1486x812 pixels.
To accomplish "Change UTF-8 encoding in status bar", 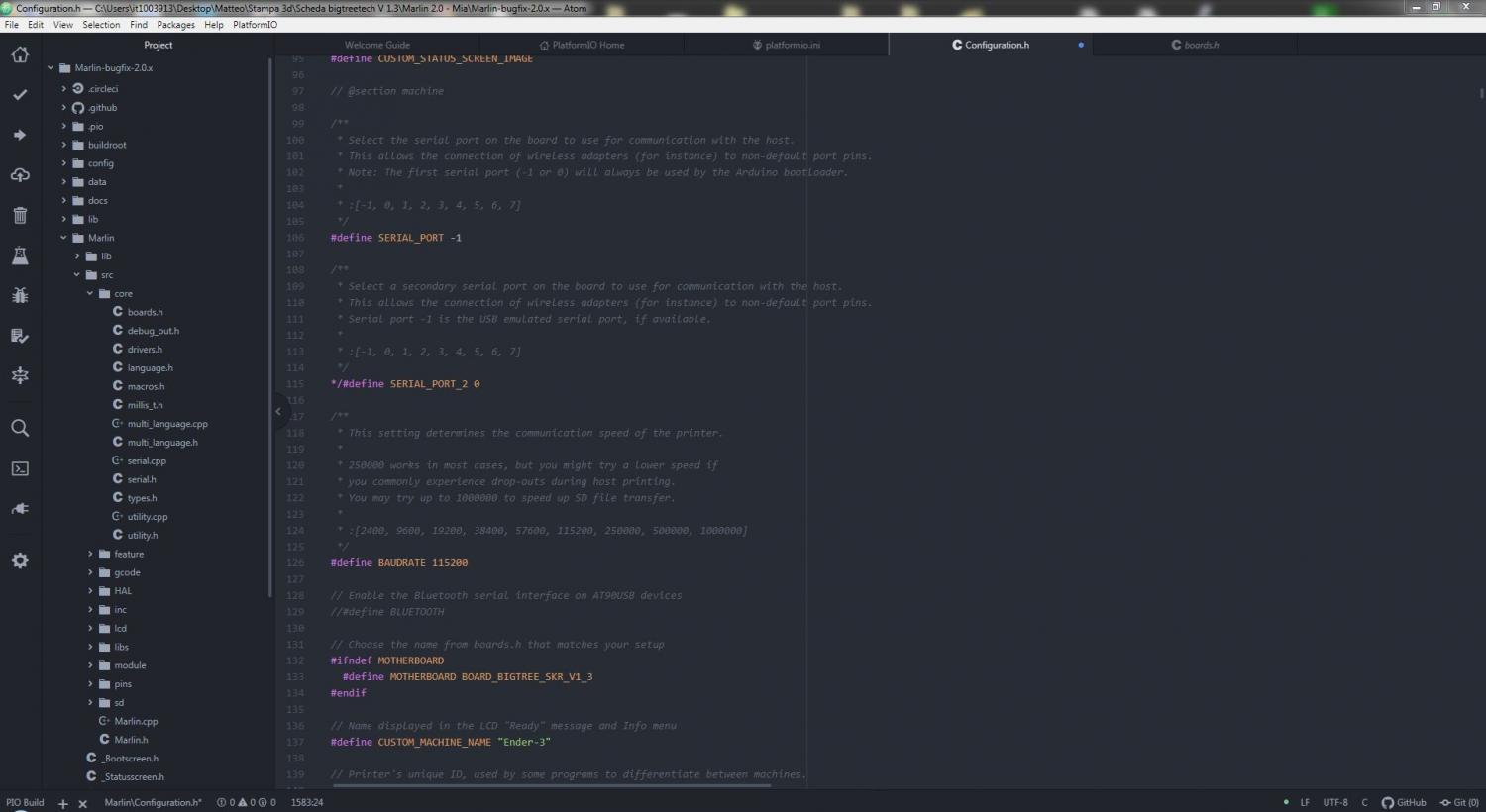I will pyautogui.click(x=1335, y=802).
